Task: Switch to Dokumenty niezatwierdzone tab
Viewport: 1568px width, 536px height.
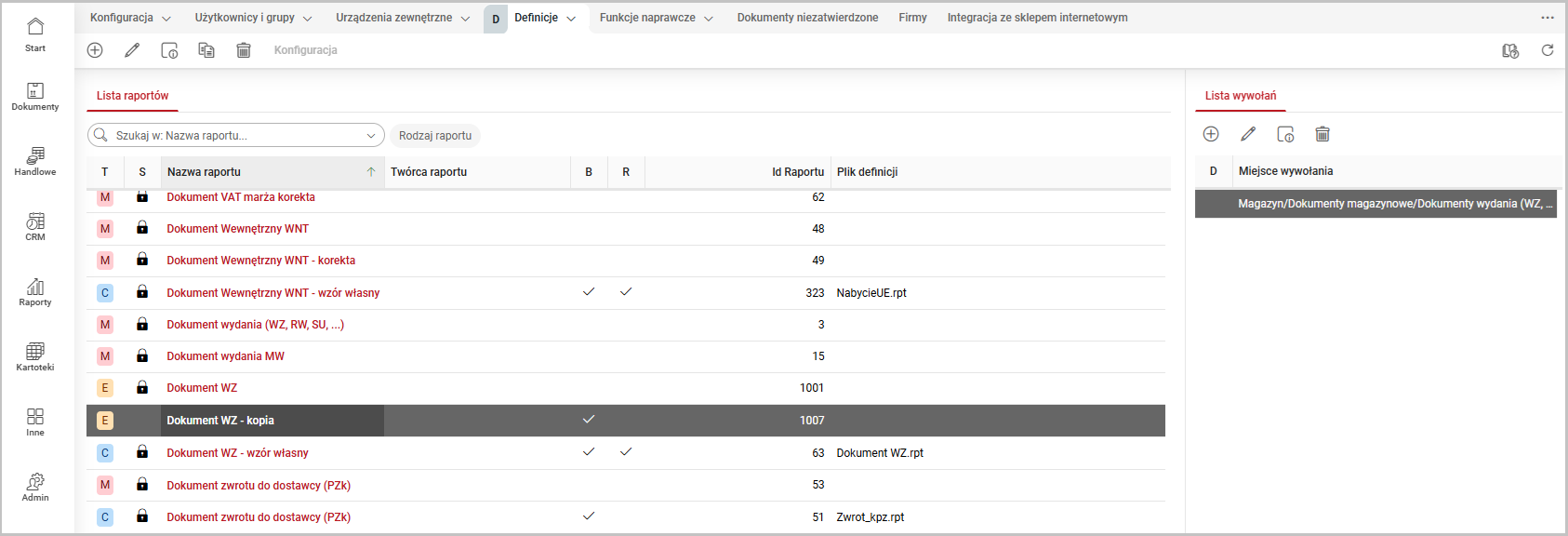Action: (x=807, y=18)
